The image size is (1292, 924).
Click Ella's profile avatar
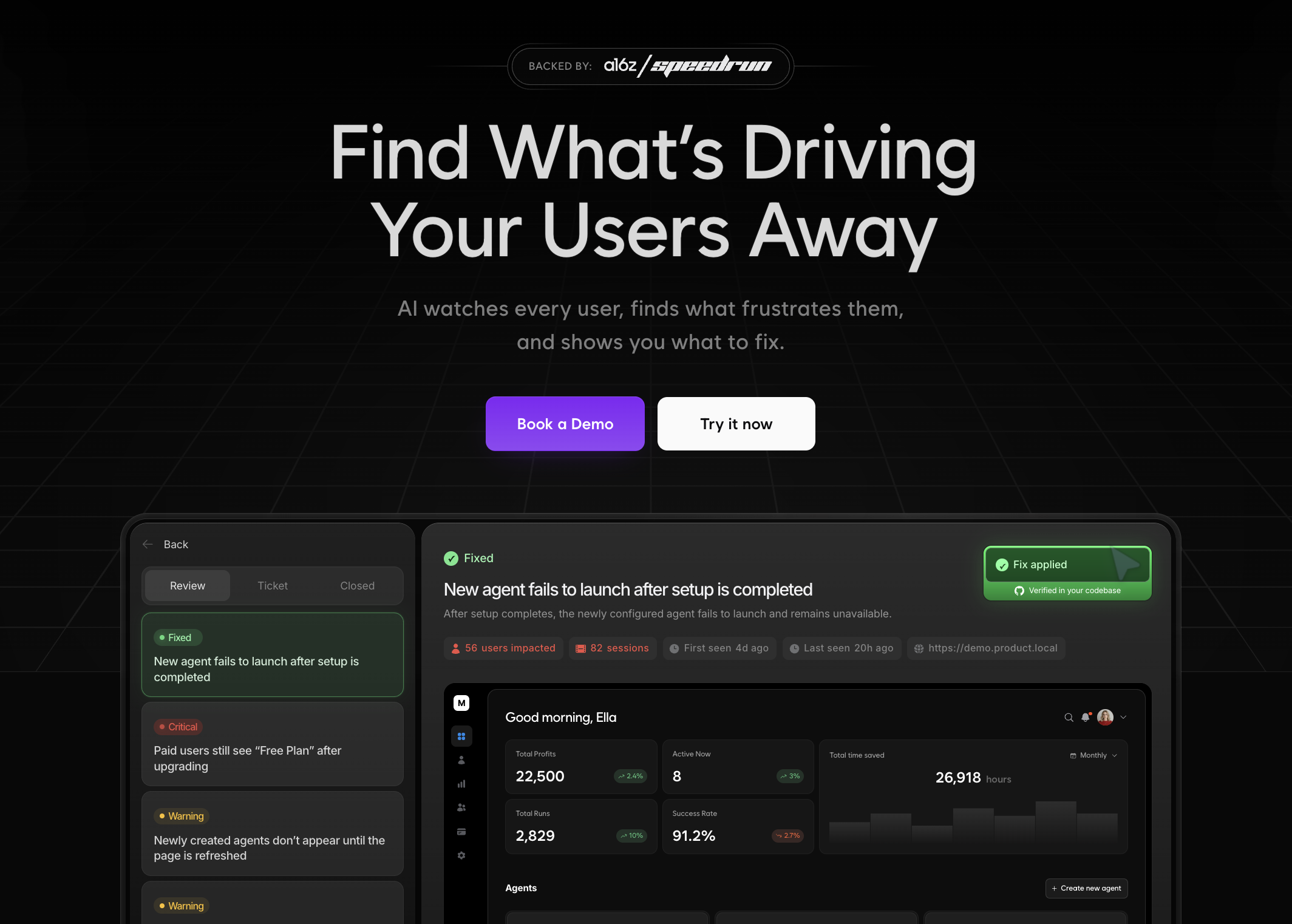[1106, 718]
